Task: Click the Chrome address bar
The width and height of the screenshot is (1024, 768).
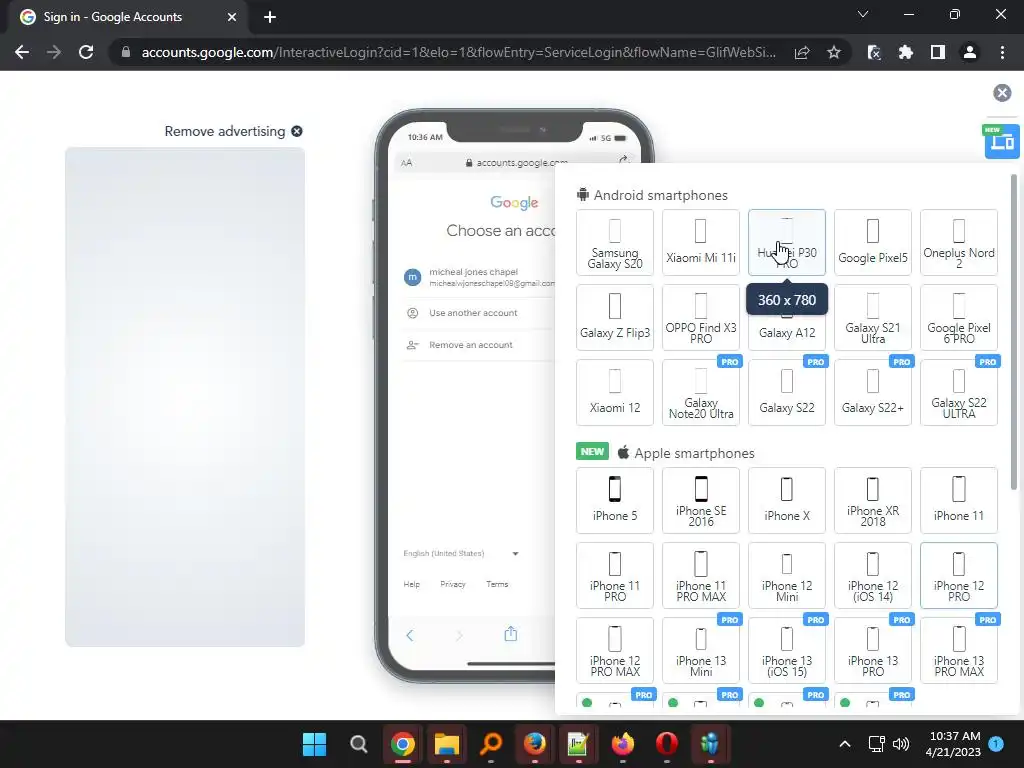Action: (457, 52)
